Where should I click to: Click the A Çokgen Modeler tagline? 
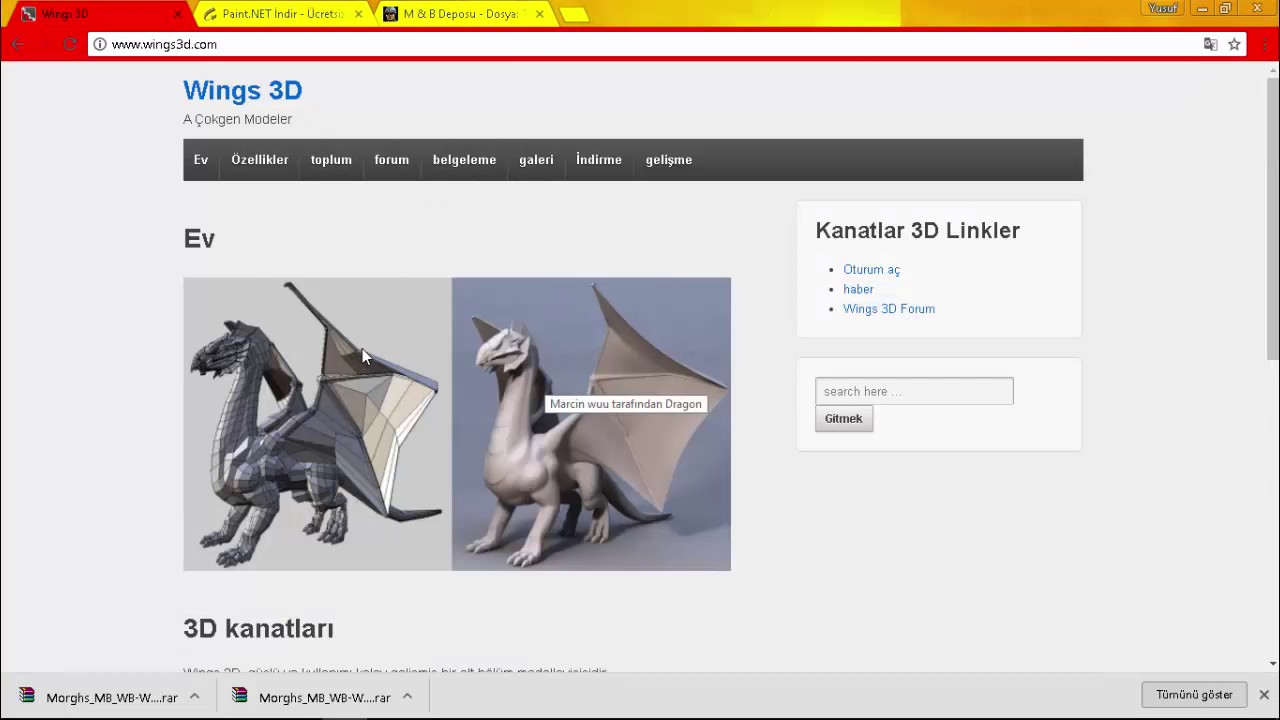(x=237, y=119)
